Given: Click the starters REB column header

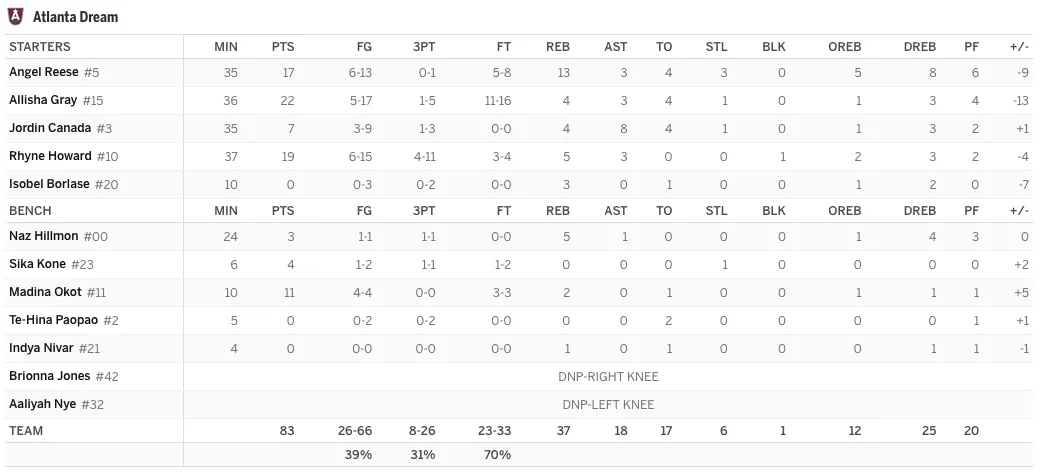Looking at the screenshot, I should pos(557,47).
